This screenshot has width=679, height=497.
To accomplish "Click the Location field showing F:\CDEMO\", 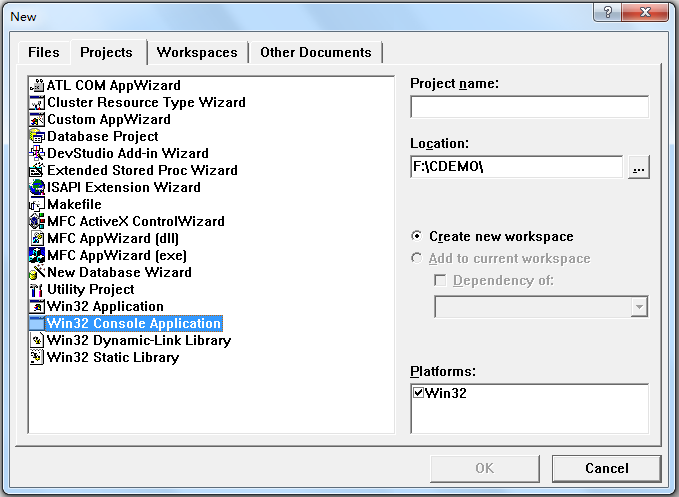I will point(517,167).
